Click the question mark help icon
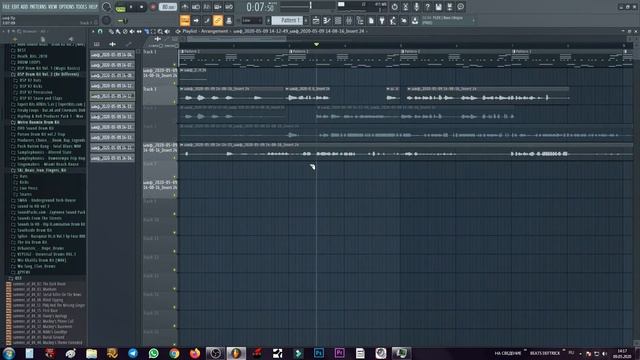The image size is (640, 360). tap(427, 7)
